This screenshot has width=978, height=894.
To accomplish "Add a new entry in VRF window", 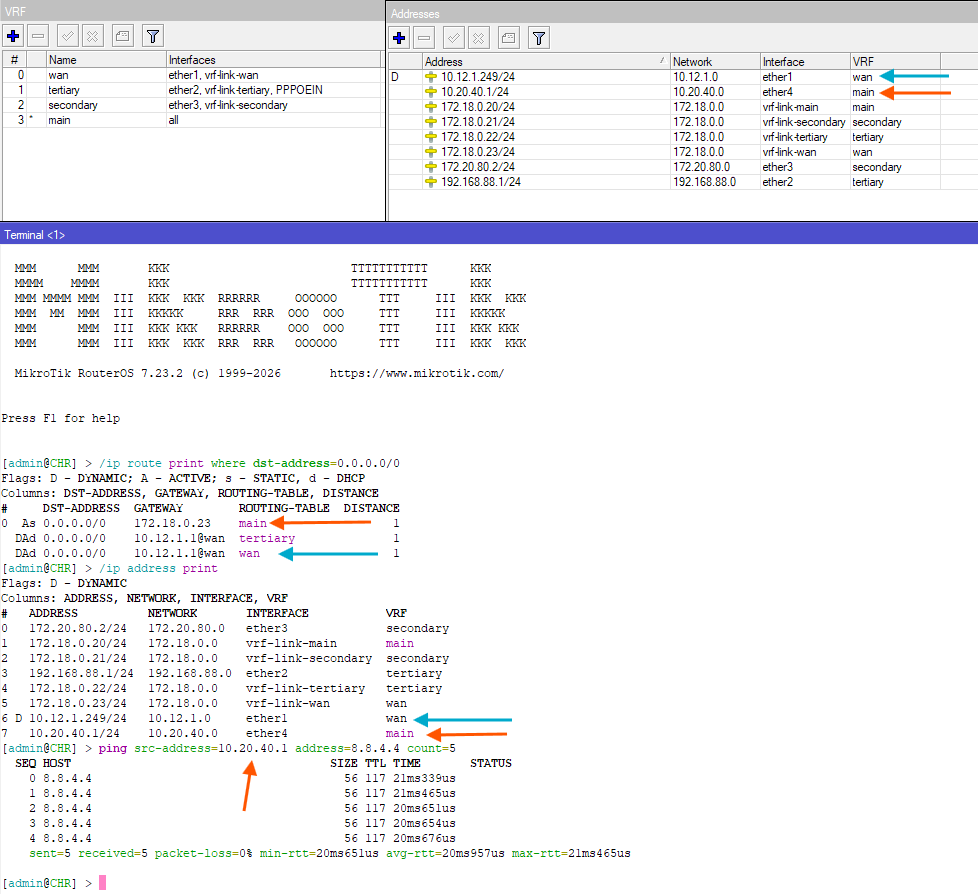I will [13, 36].
